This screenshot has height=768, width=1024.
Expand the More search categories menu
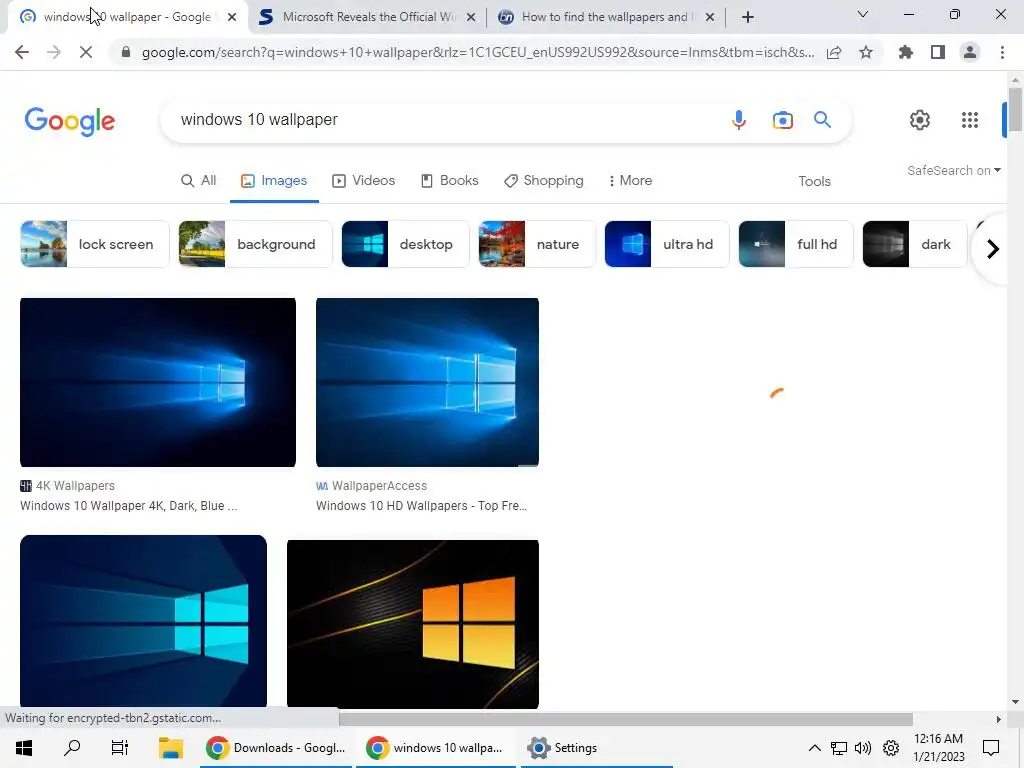tap(630, 181)
